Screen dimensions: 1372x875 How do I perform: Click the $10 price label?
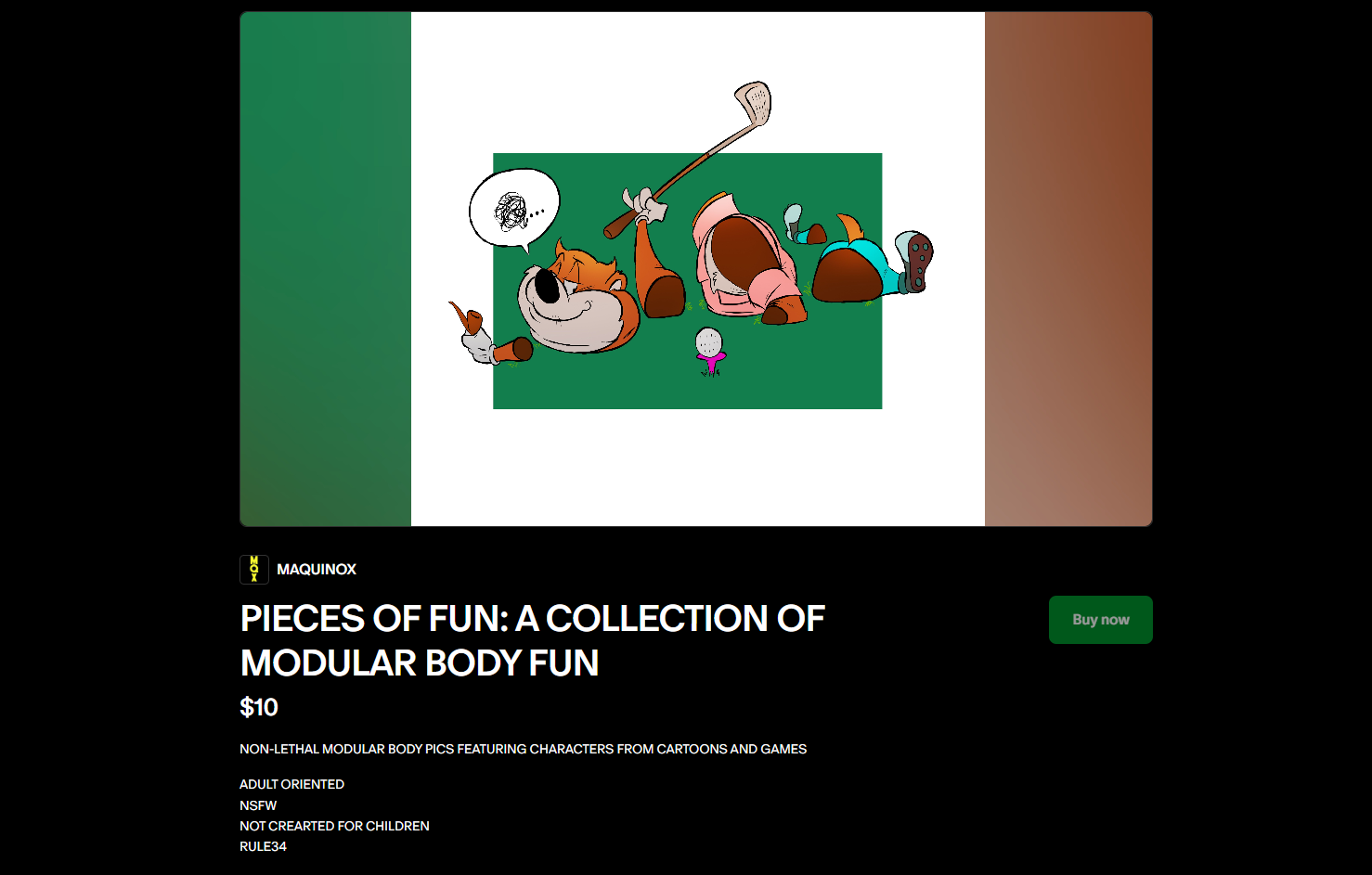click(259, 708)
